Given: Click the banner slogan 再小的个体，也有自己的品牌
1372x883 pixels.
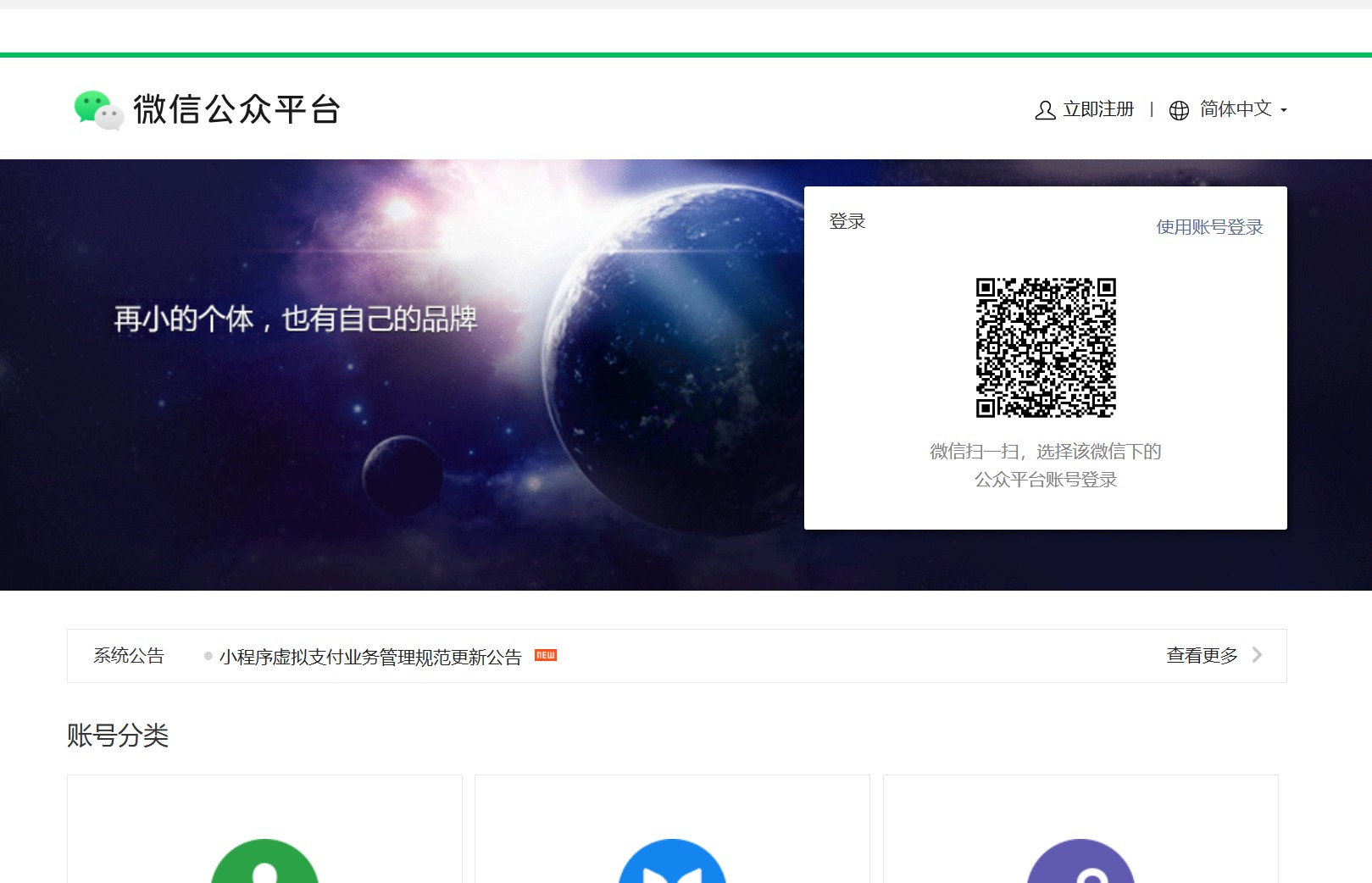Looking at the screenshot, I should 296,319.
